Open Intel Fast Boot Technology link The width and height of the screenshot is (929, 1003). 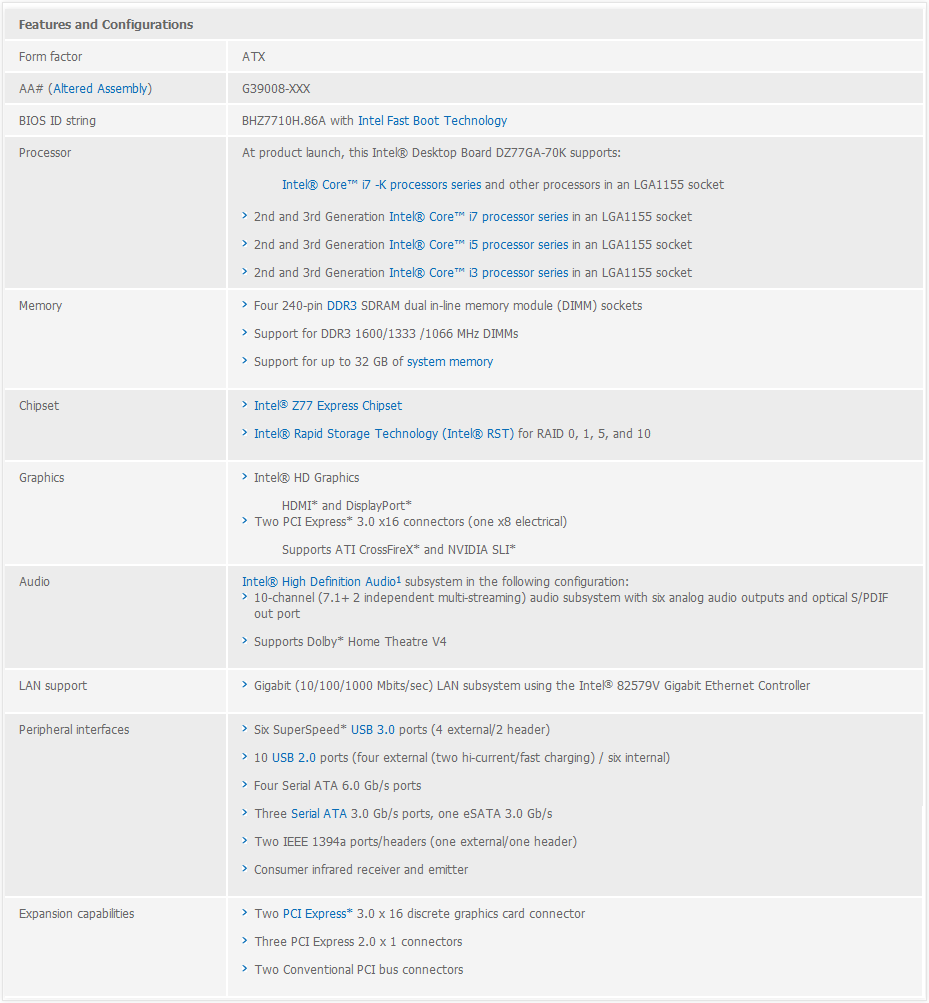[433, 121]
